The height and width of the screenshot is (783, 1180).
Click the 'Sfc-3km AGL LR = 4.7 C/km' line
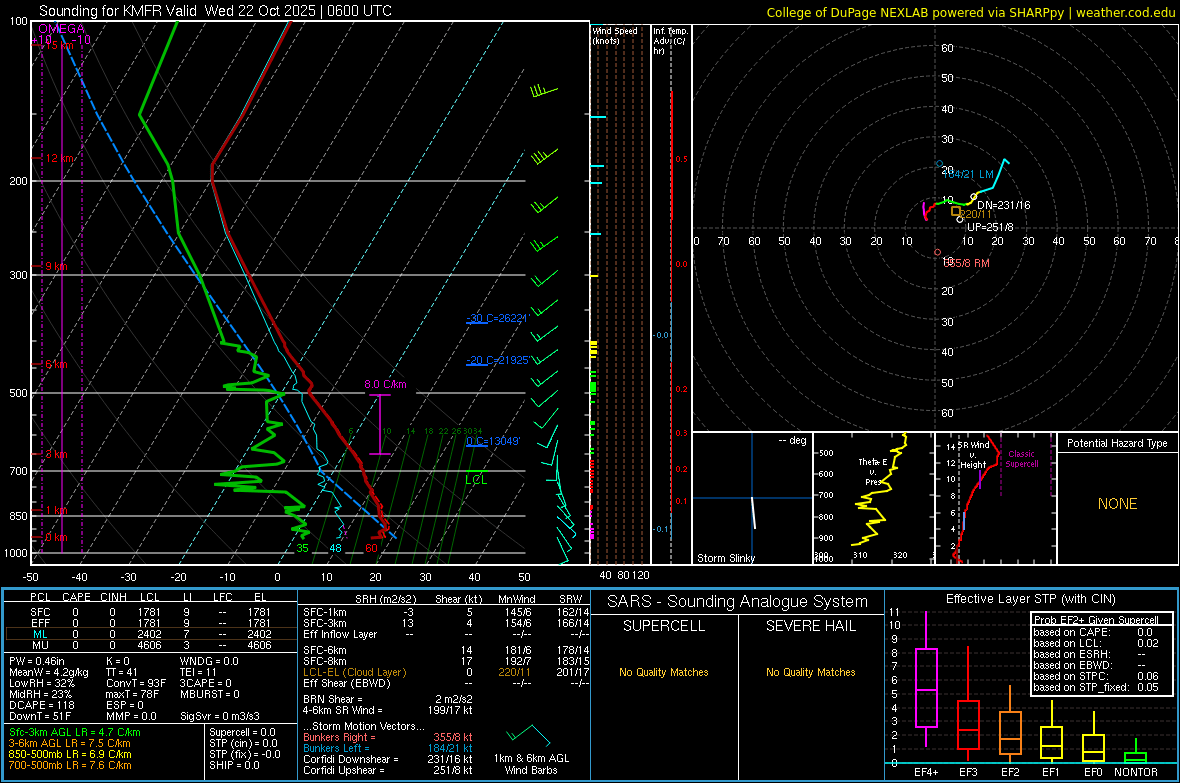[x=75, y=732]
